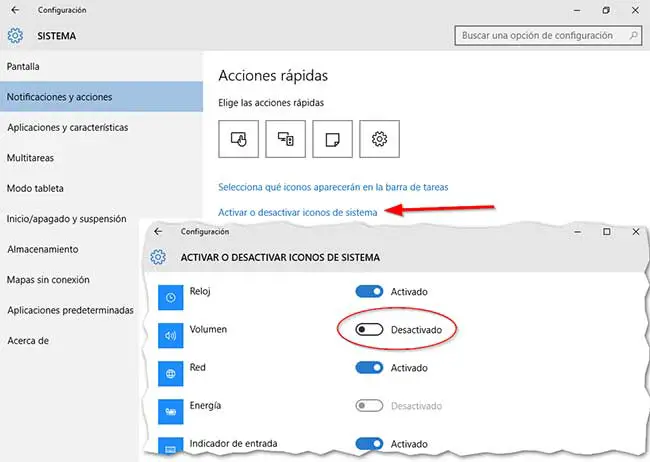Screen dimensions: 650x462
Task: Click Selecciona qué iconos aparecerán link
Action: pos(333,187)
